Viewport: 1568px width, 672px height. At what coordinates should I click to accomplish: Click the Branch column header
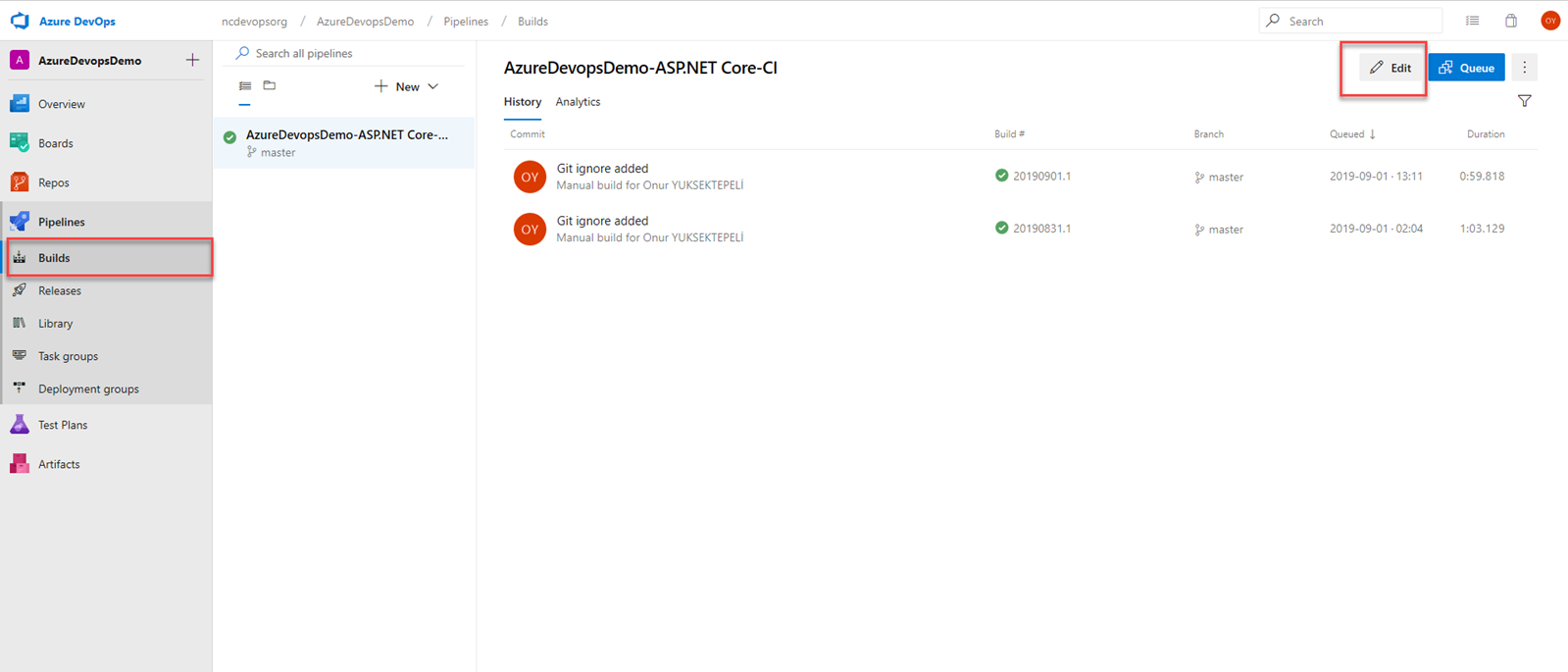tap(1209, 134)
